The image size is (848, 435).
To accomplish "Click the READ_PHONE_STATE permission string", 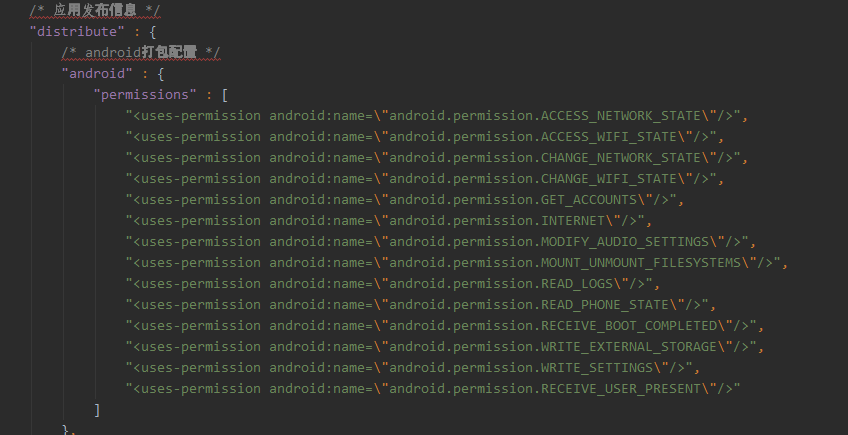I will (x=421, y=305).
